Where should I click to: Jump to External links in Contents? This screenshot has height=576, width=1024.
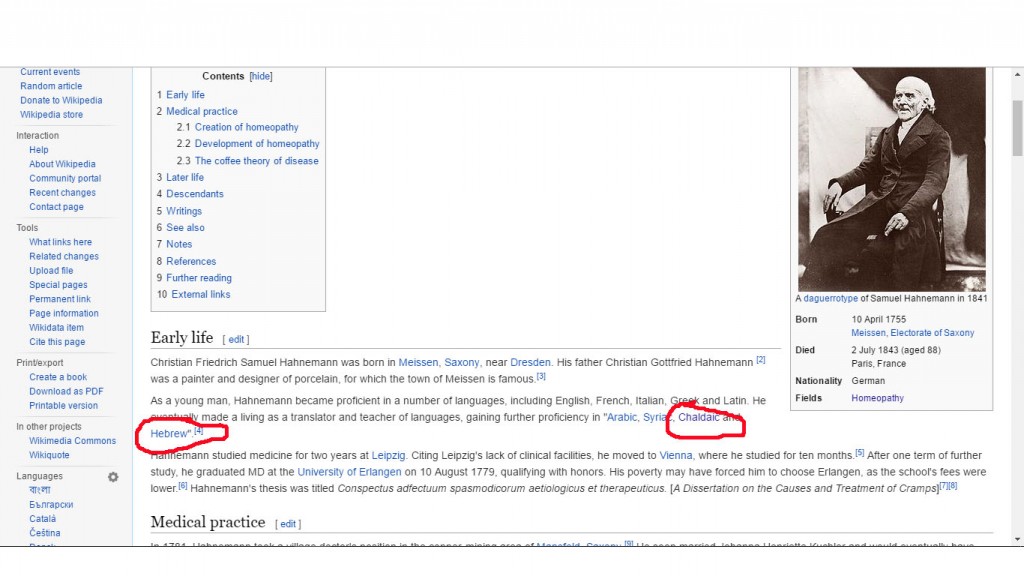click(200, 295)
